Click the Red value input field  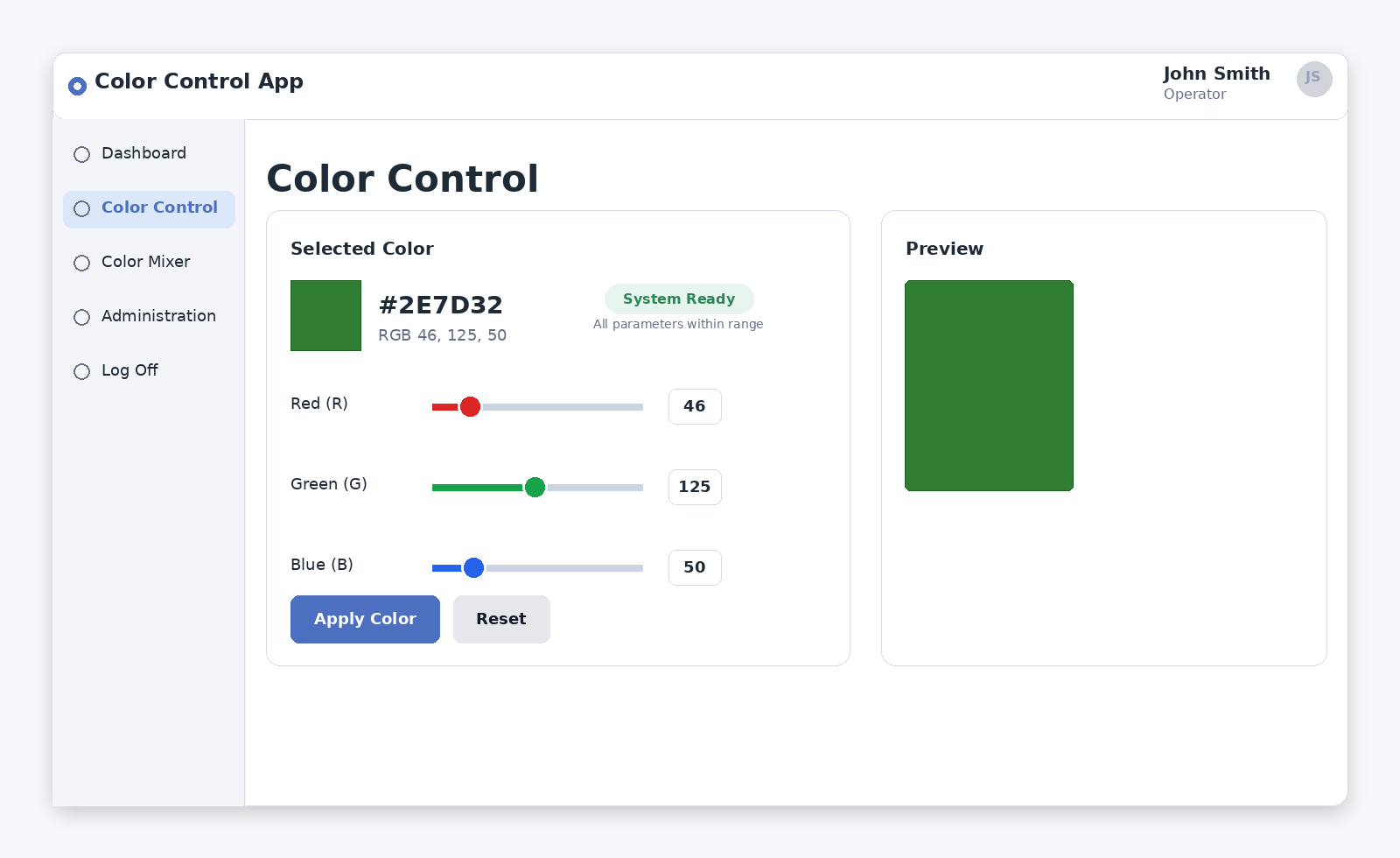point(695,407)
